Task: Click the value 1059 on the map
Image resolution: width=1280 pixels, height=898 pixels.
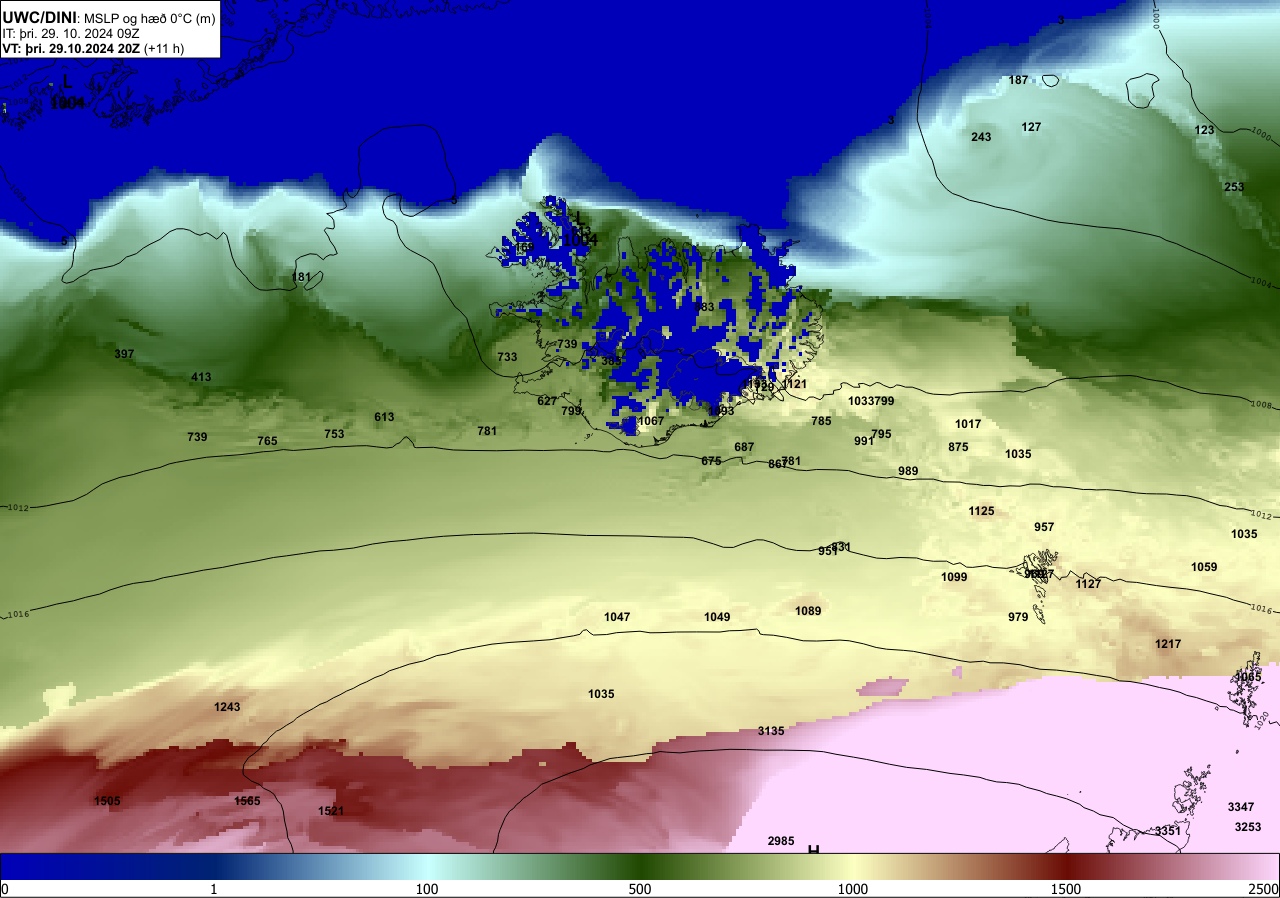Action: tap(1204, 567)
